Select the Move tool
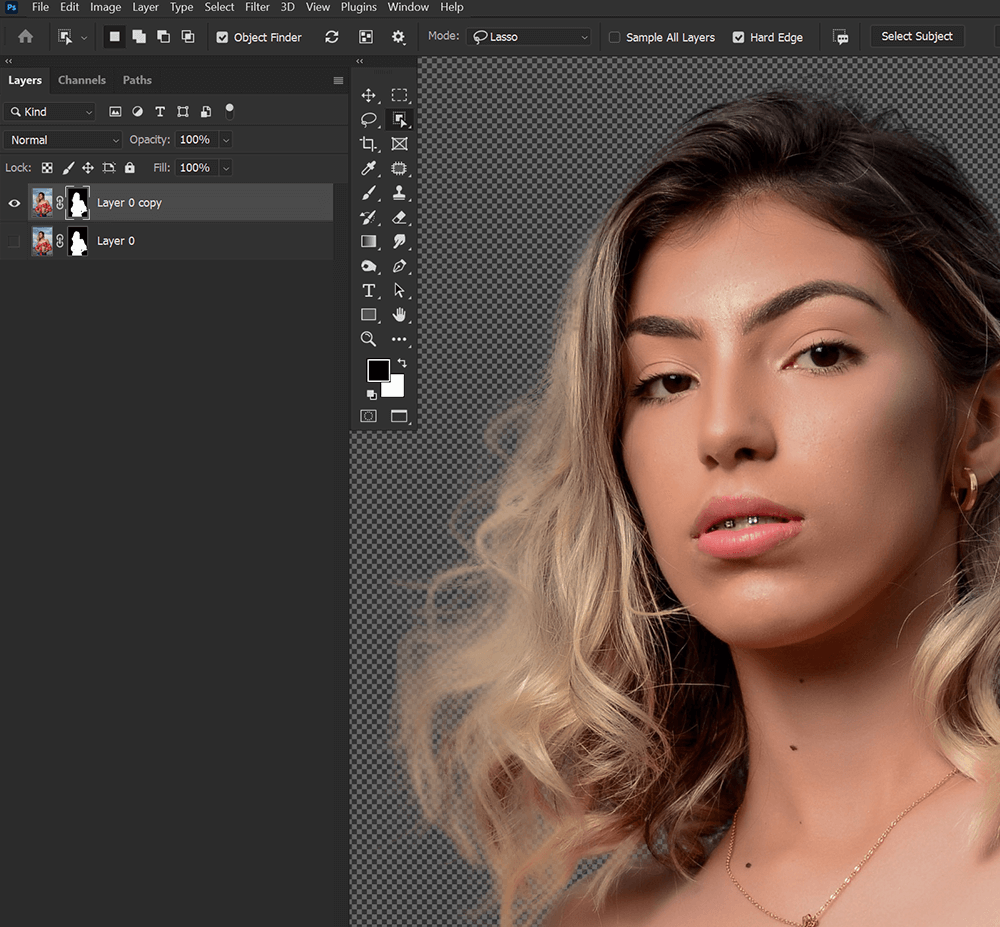The width and height of the screenshot is (1000, 927). coord(369,96)
